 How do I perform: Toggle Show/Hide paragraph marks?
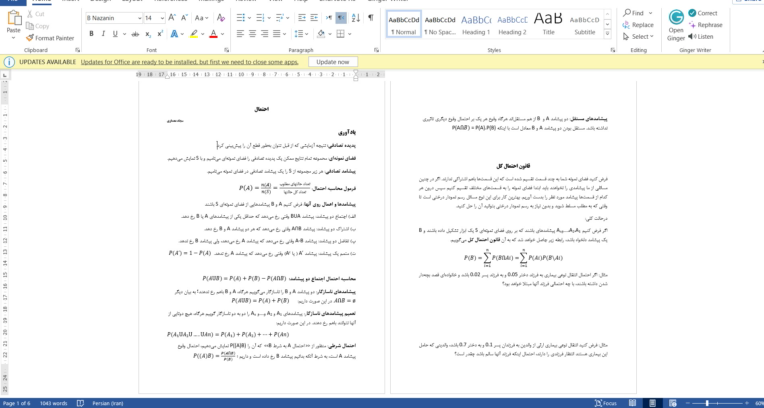pos(371,18)
